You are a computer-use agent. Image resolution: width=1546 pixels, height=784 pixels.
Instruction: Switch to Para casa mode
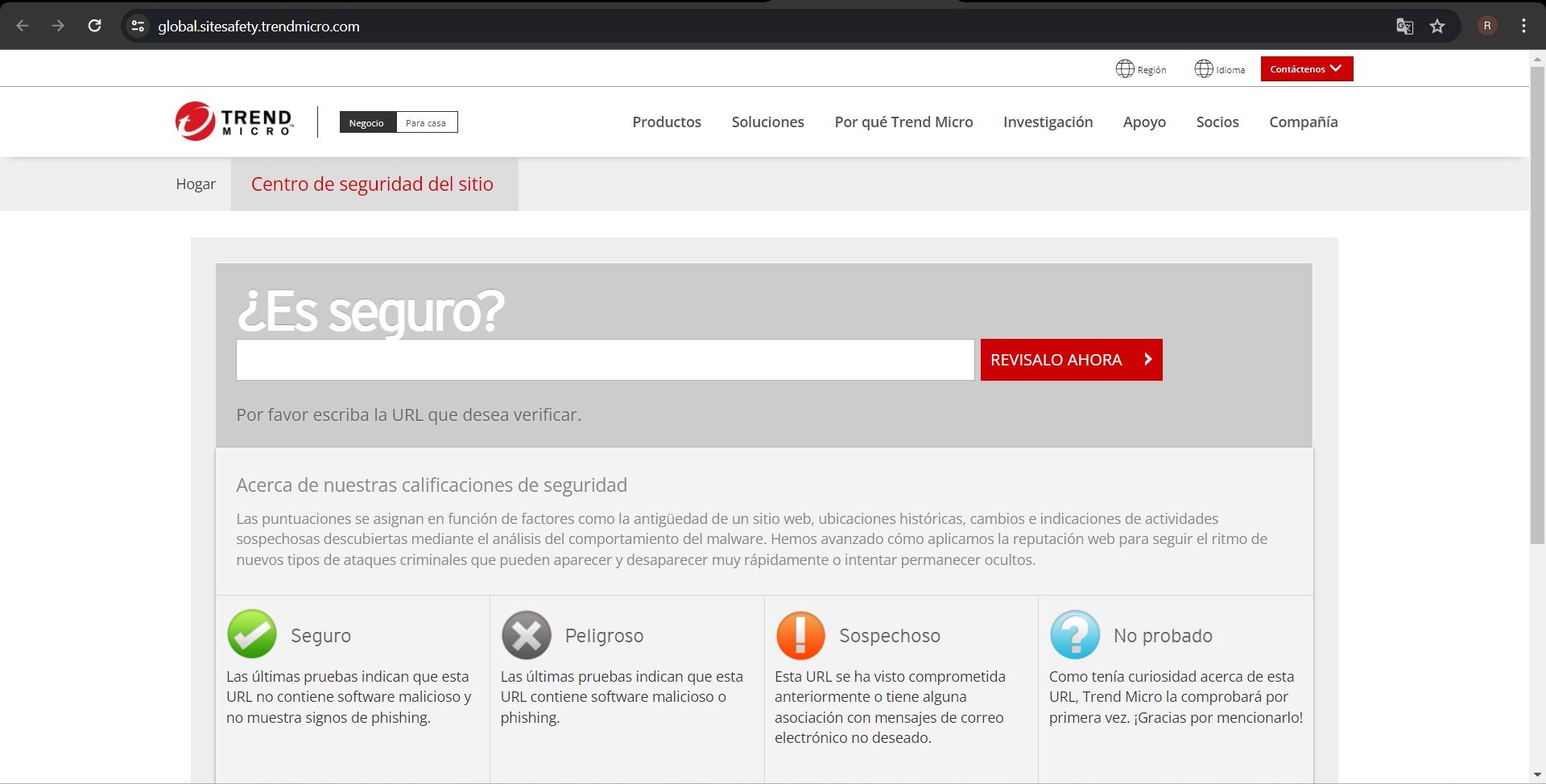[426, 122]
